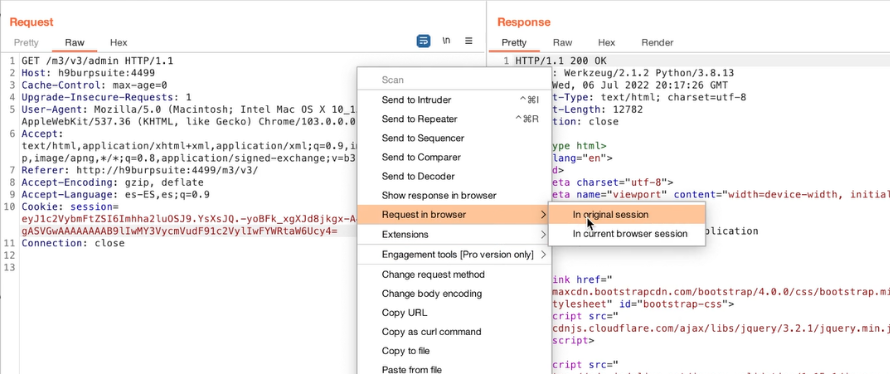
Task: Select Change request method
Action: (453, 275)
